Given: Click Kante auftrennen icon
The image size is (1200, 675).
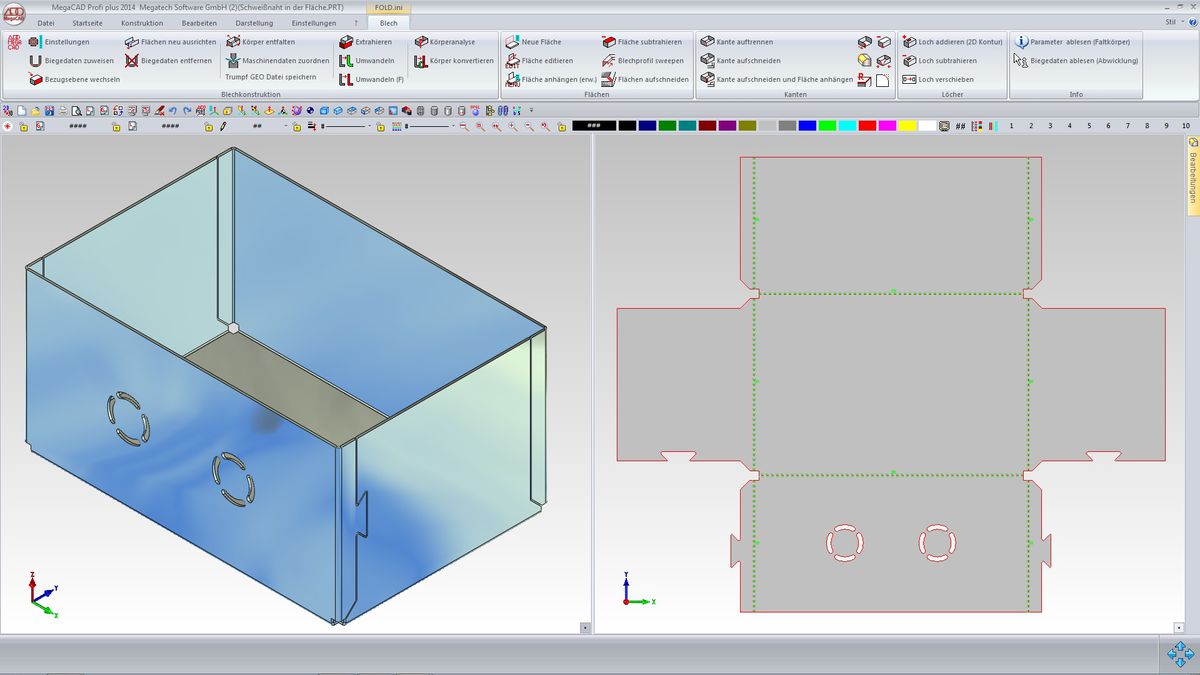Looking at the screenshot, I should click(x=708, y=42).
